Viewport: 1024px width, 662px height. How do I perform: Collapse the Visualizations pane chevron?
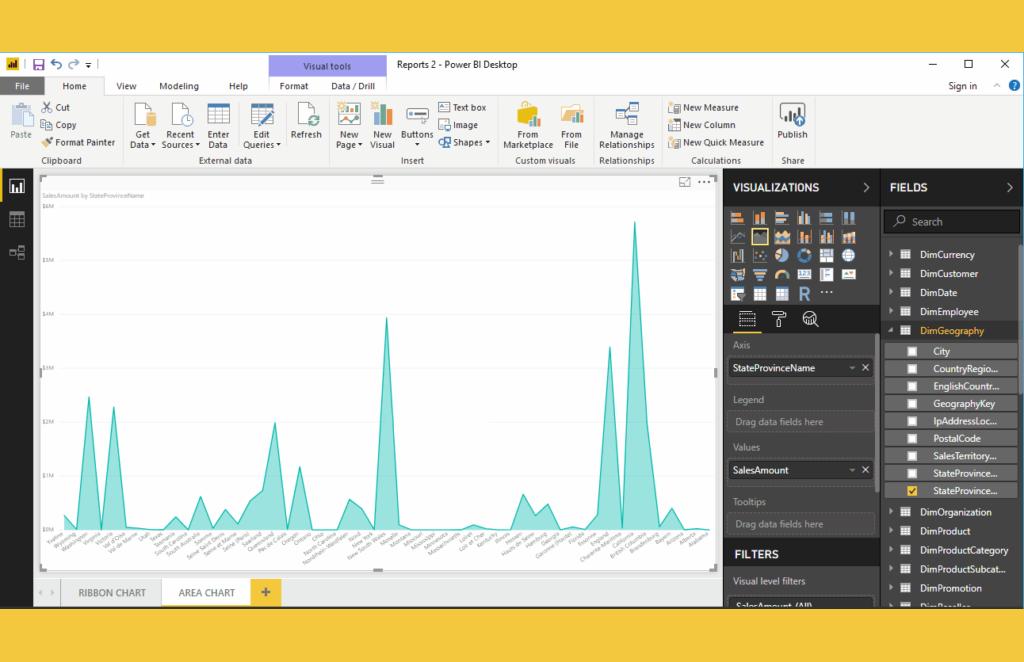867,187
